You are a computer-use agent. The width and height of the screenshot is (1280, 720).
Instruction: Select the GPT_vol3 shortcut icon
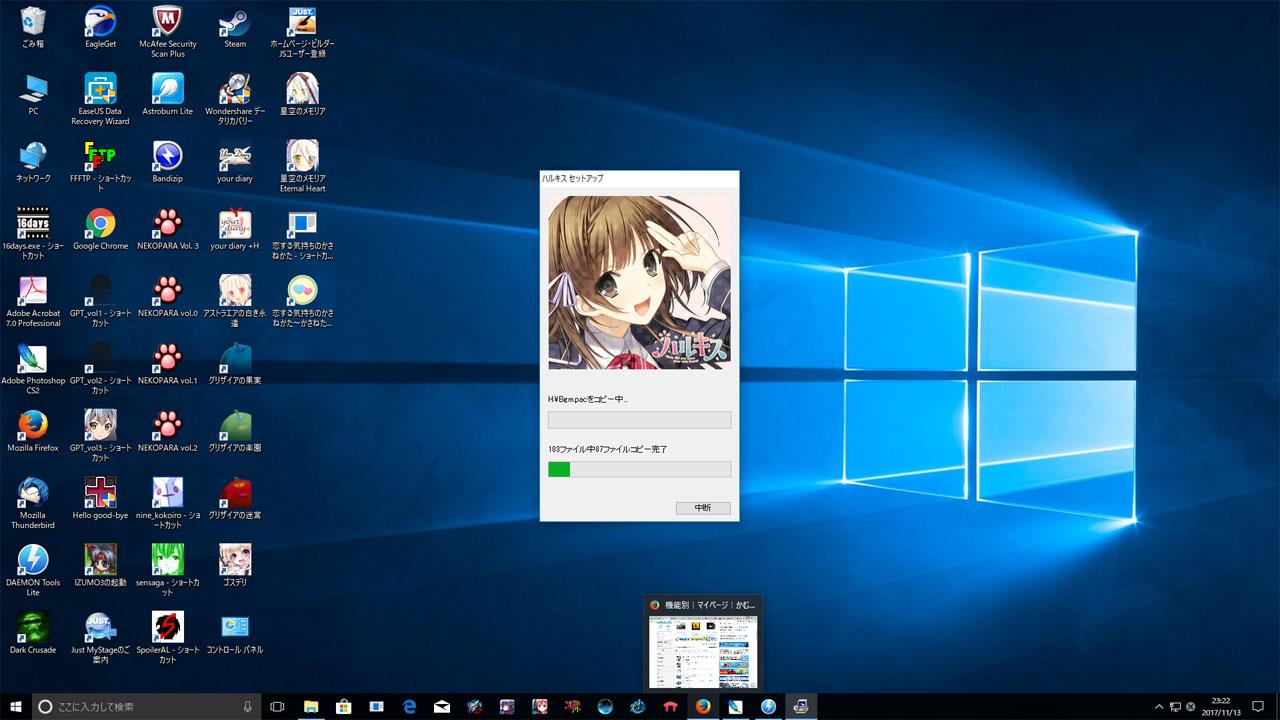click(x=100, y=435)
